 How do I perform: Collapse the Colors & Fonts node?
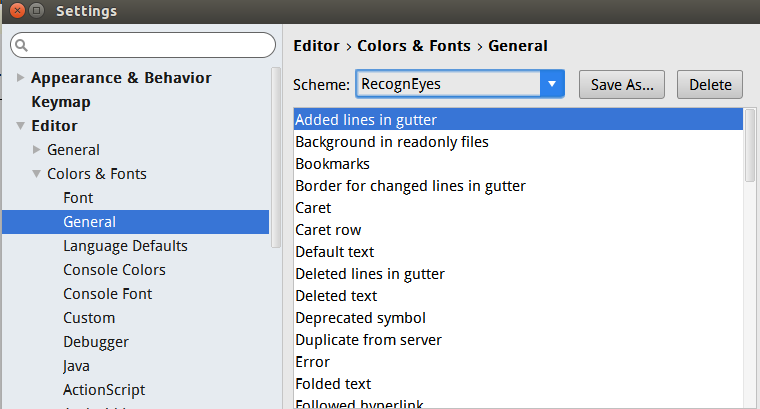36,174
